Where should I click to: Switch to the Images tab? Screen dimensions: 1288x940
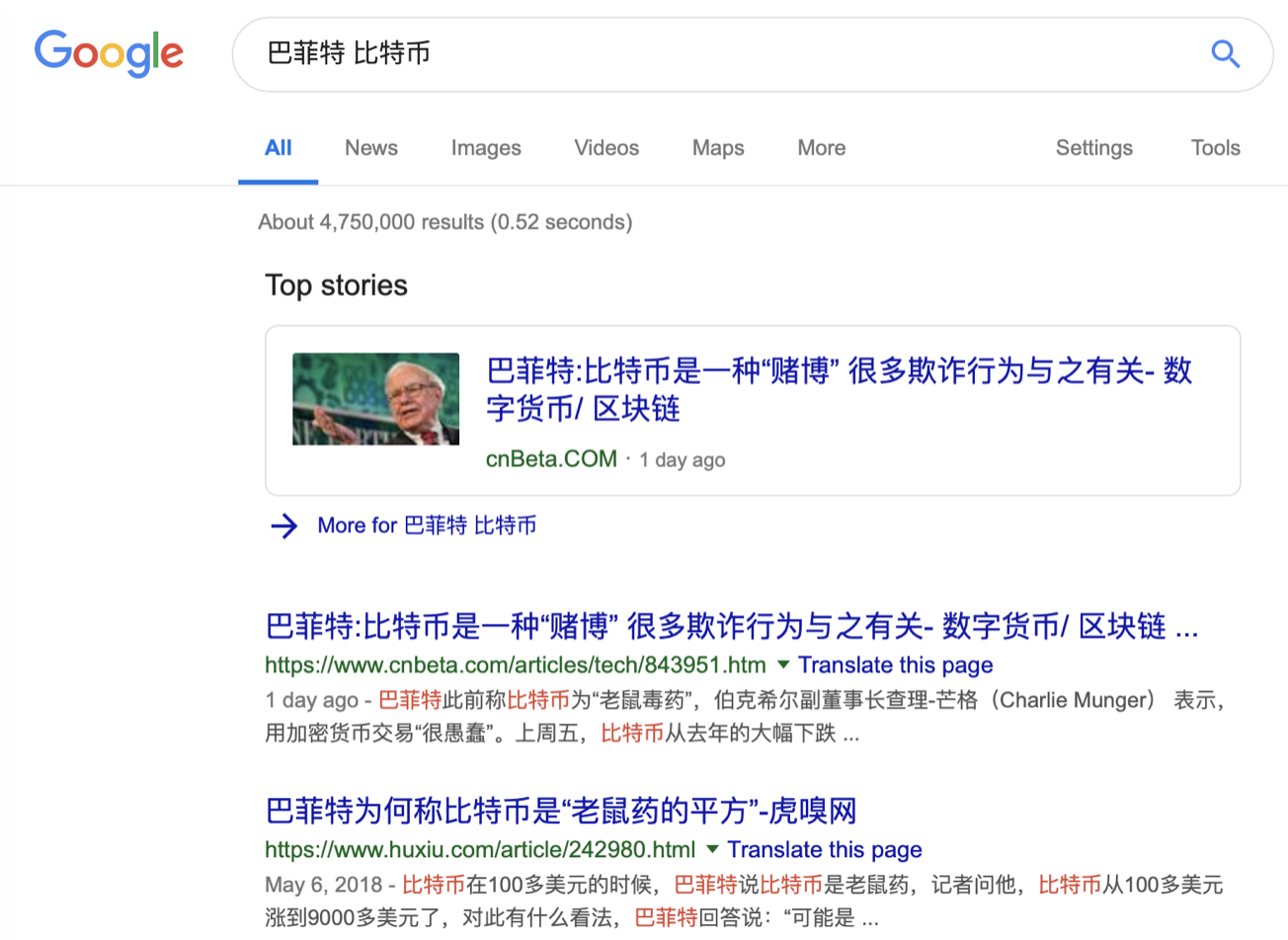pos(486,148)
